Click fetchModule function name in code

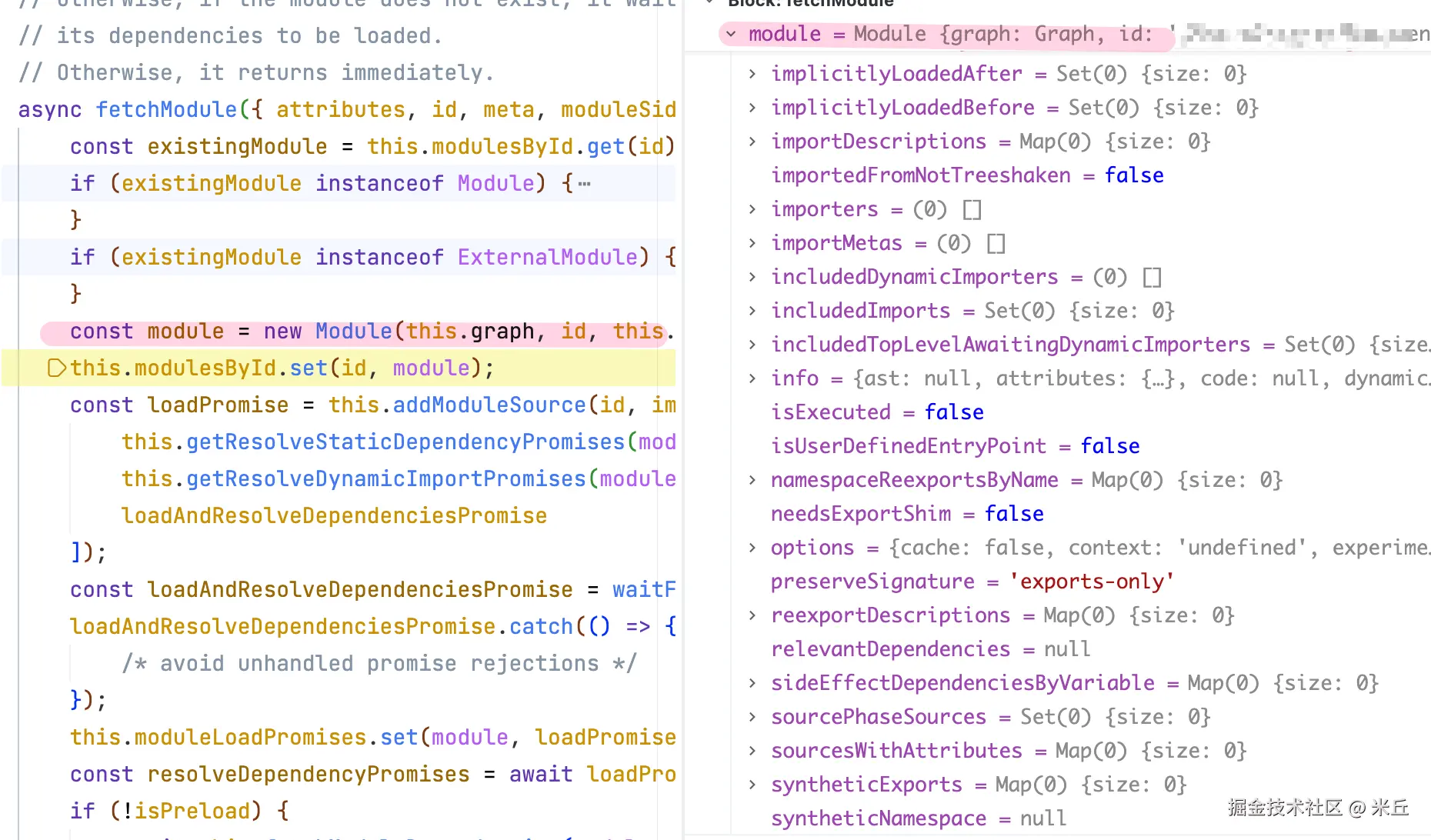pyautogui.click(x=166, y=109)
